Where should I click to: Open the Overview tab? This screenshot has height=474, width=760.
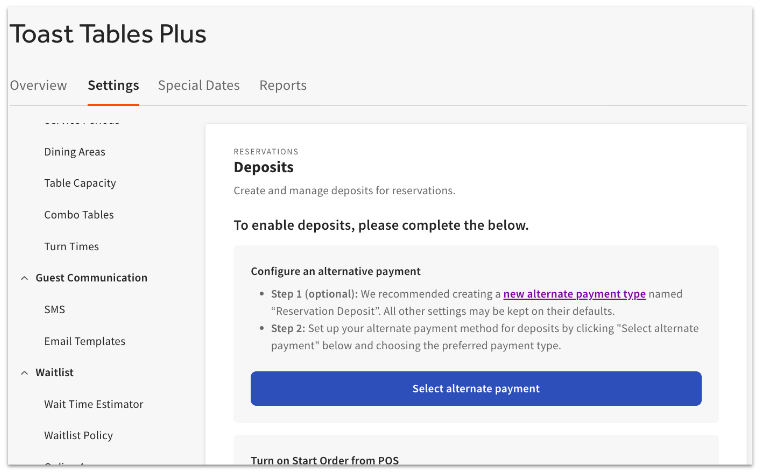pos(39,86)
